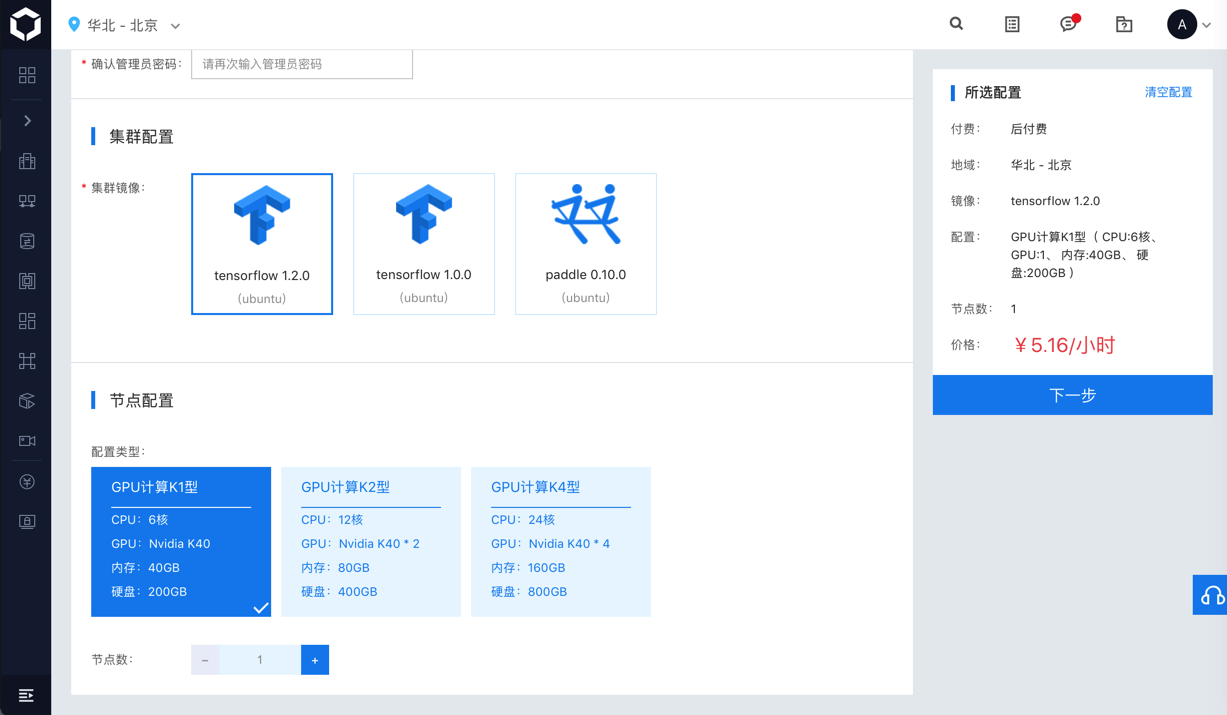Image resolution: width=1227 pixels, height=715 pixels.
Task: Open the linked-nodes square icon in sidebar
Action: coord(27,361)
